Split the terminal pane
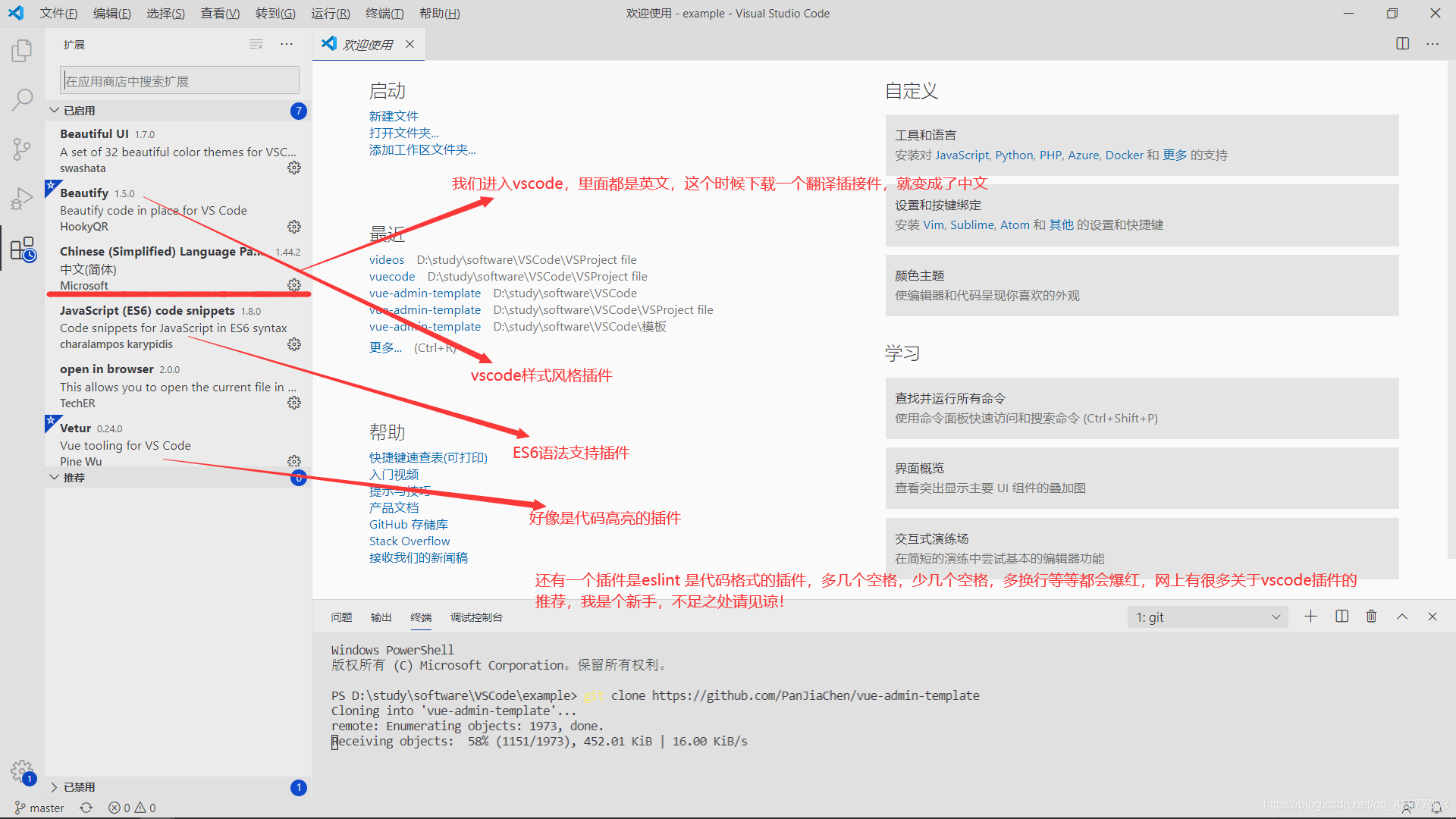The image size is (1456, 819). 1341,617
